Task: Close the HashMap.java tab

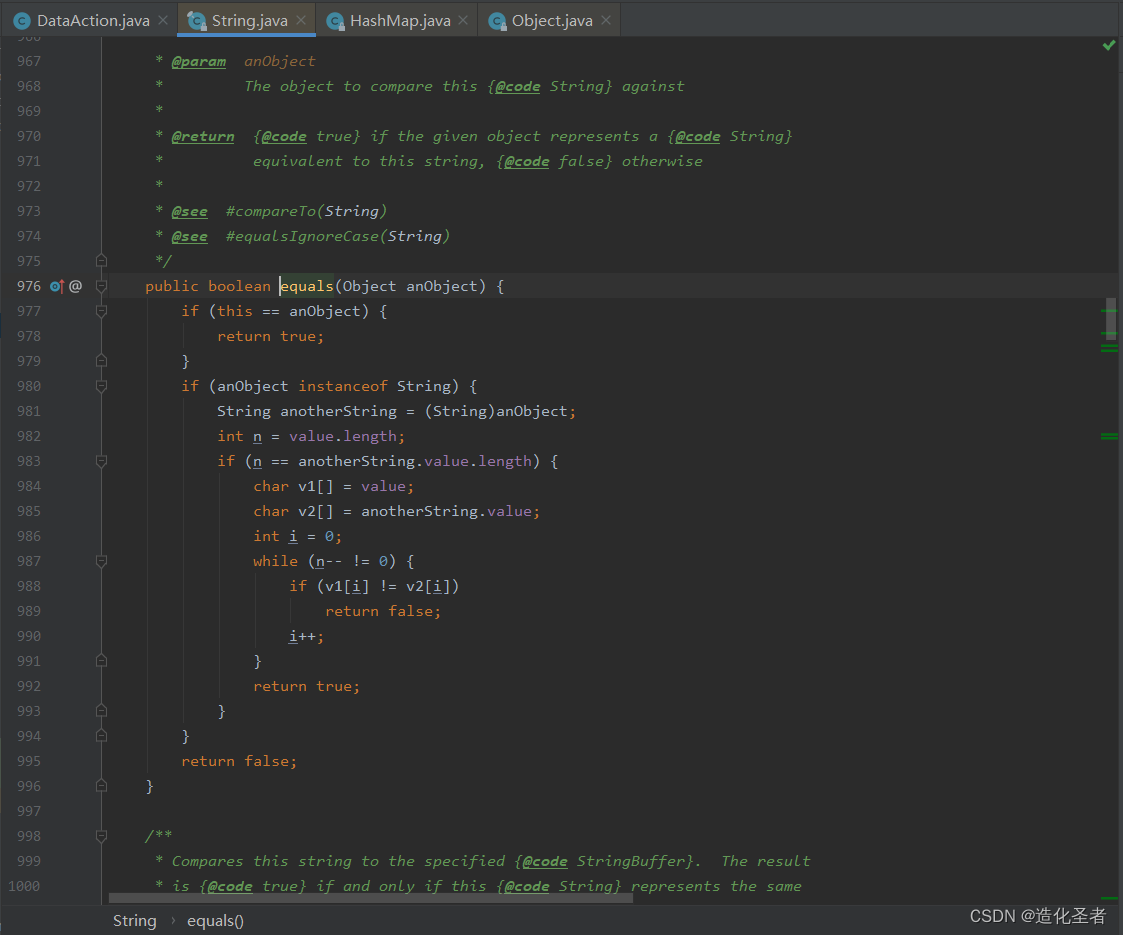Action: 463,20
